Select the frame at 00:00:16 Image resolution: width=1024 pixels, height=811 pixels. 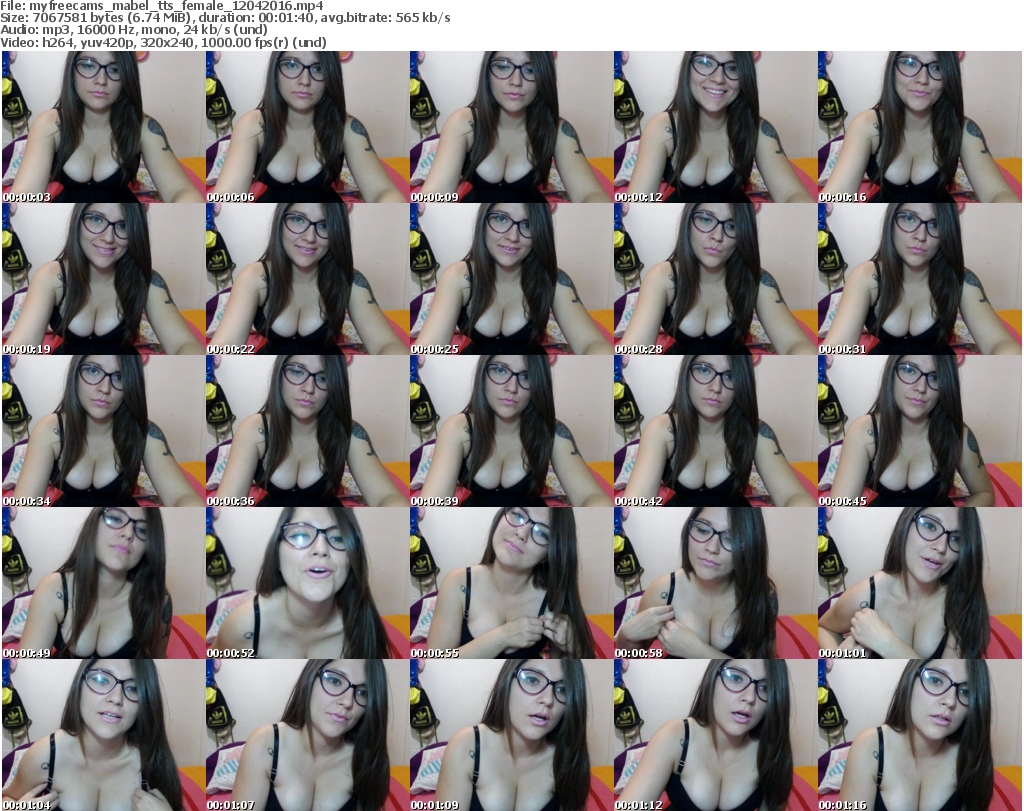pyautogui.click(x=920, y=127)
